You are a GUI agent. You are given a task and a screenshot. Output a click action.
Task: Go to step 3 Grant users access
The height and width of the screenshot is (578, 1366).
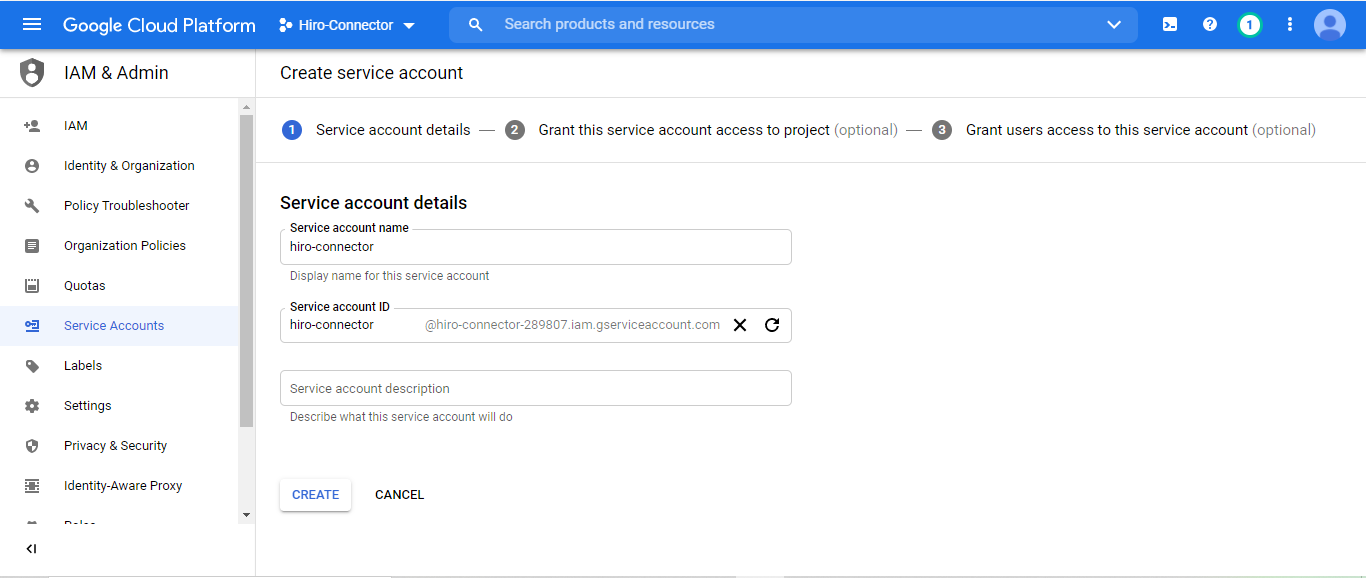pyautogui.click(x=1124, y=130)
